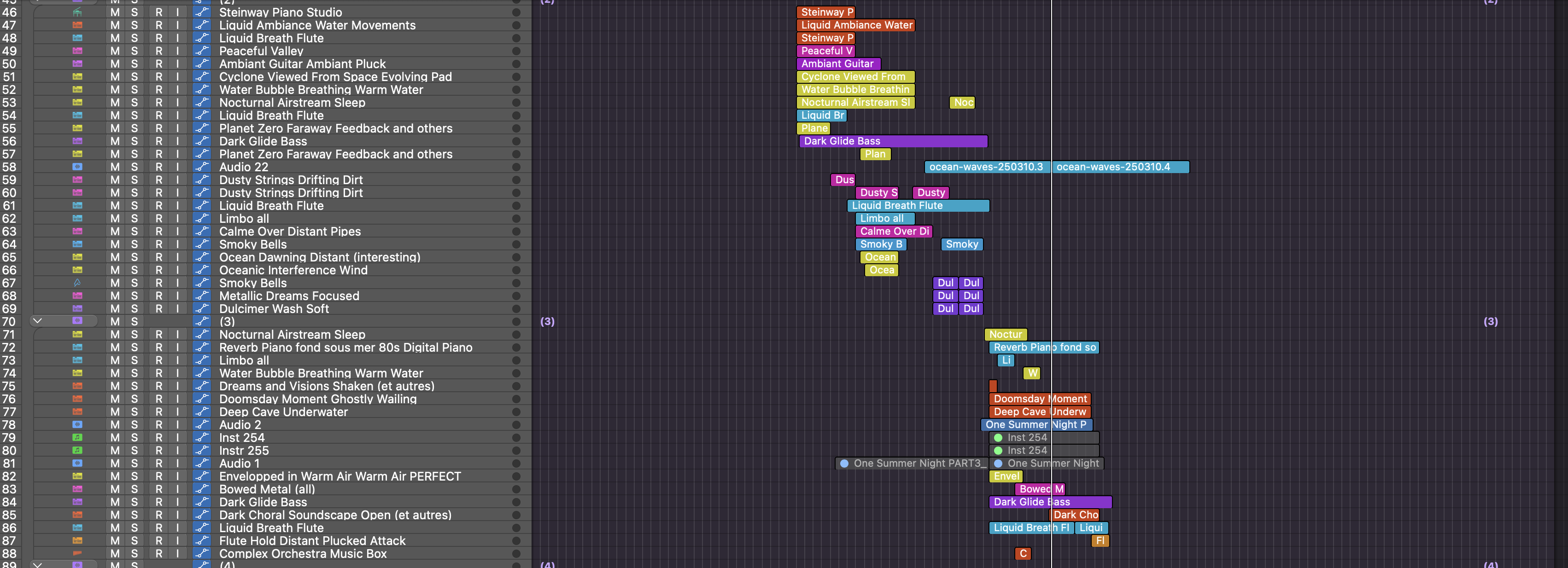1568x568 pixels.
Task: Click automation icon on Deep Cave Underwater track
Action: pyautogui.click(x=201, y=412)
